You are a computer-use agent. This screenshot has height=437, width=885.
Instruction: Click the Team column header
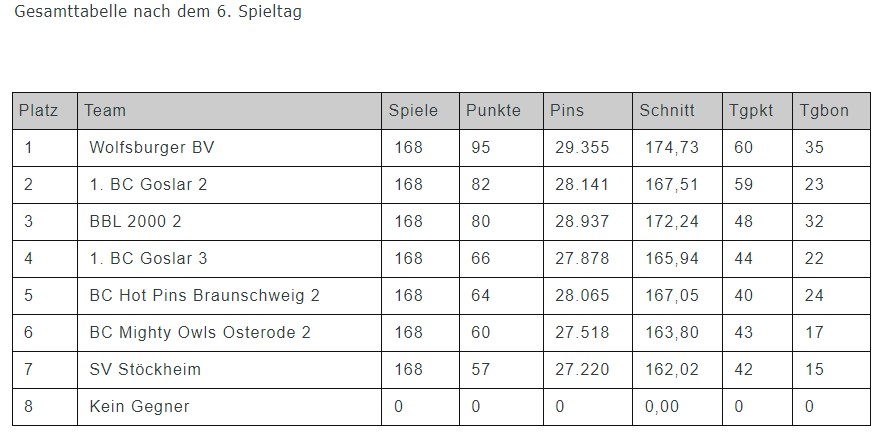click(105, 111)
